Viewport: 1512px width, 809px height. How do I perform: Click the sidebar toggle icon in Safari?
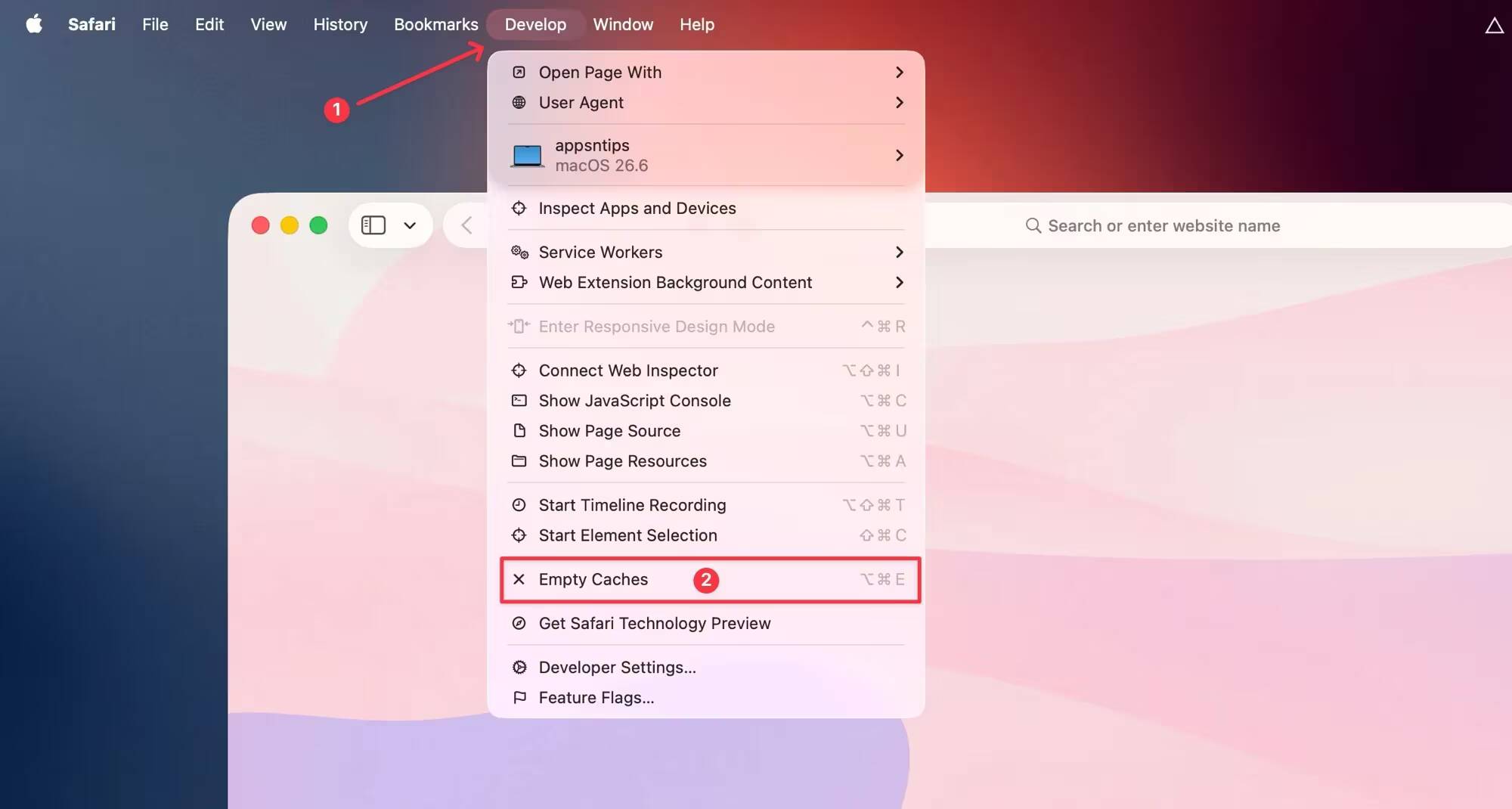(x=373, y=225)
